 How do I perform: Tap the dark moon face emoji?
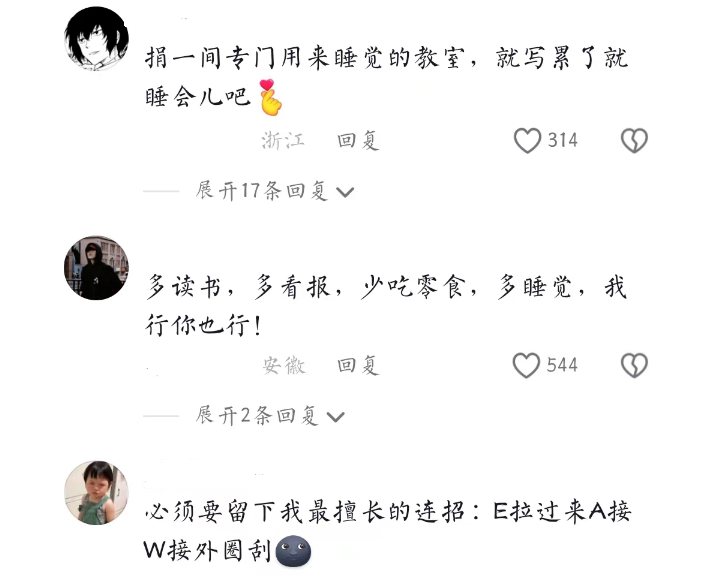[293, 551]
